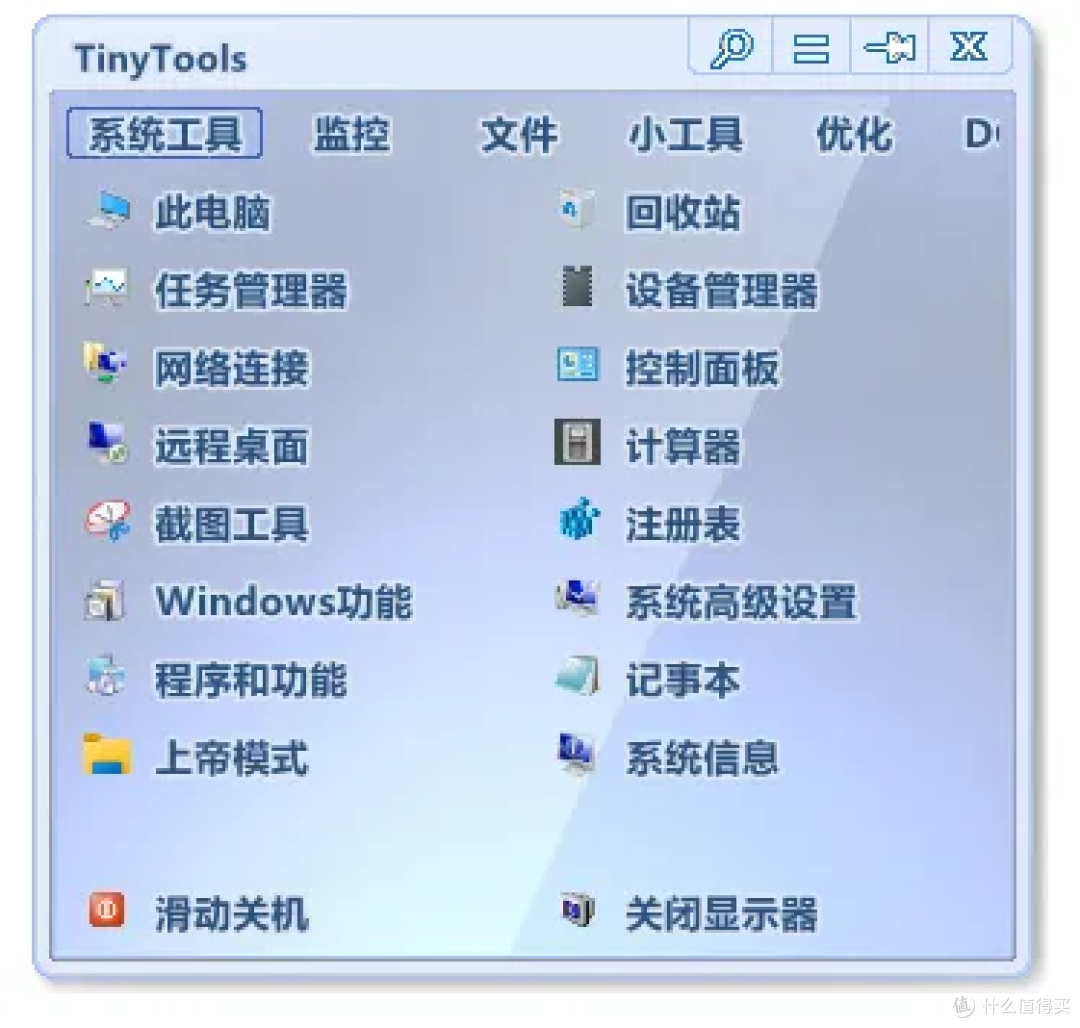Click the 系统信息 icon

(576, 755)
